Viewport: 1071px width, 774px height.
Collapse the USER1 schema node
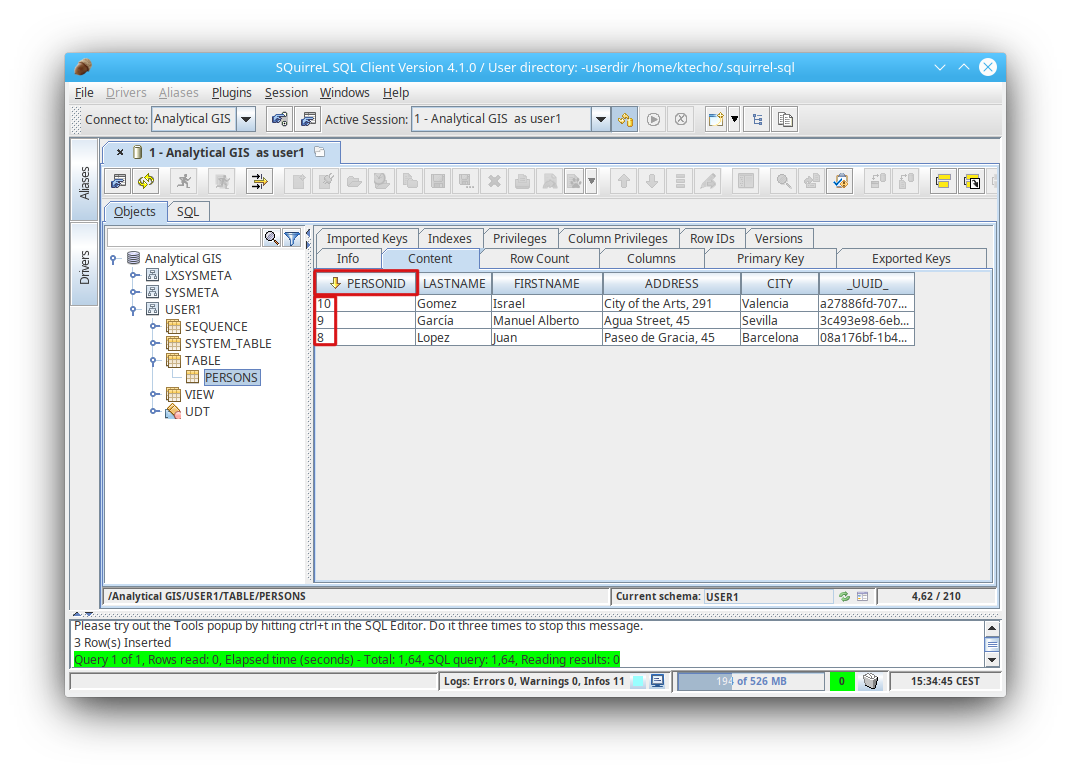coord(134,310)
